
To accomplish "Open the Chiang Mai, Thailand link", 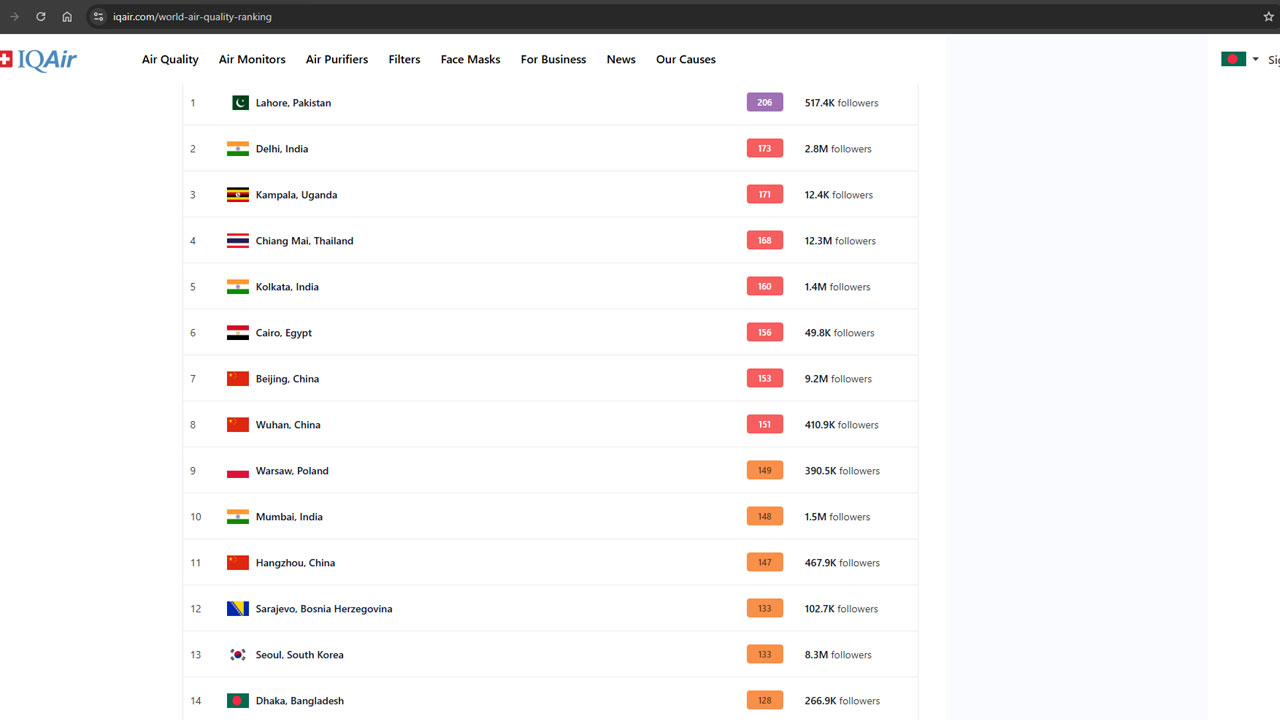I will [304, 241].
